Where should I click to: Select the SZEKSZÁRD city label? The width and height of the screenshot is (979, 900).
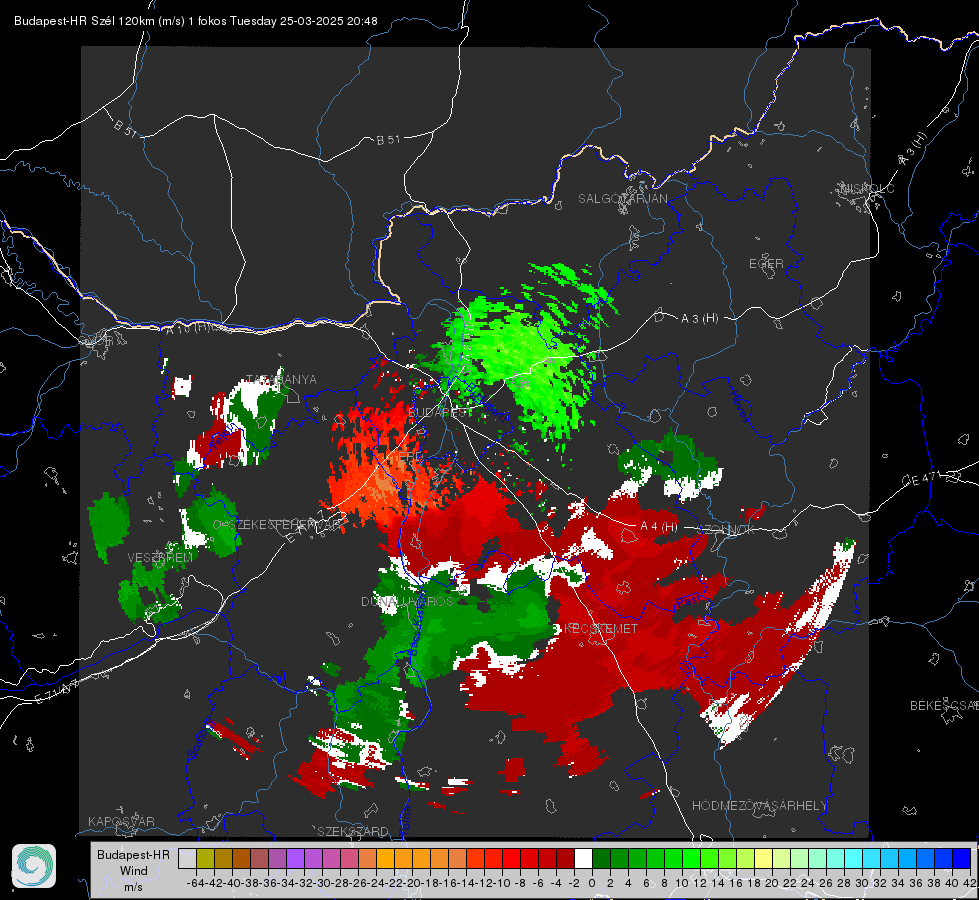point(353,831)
